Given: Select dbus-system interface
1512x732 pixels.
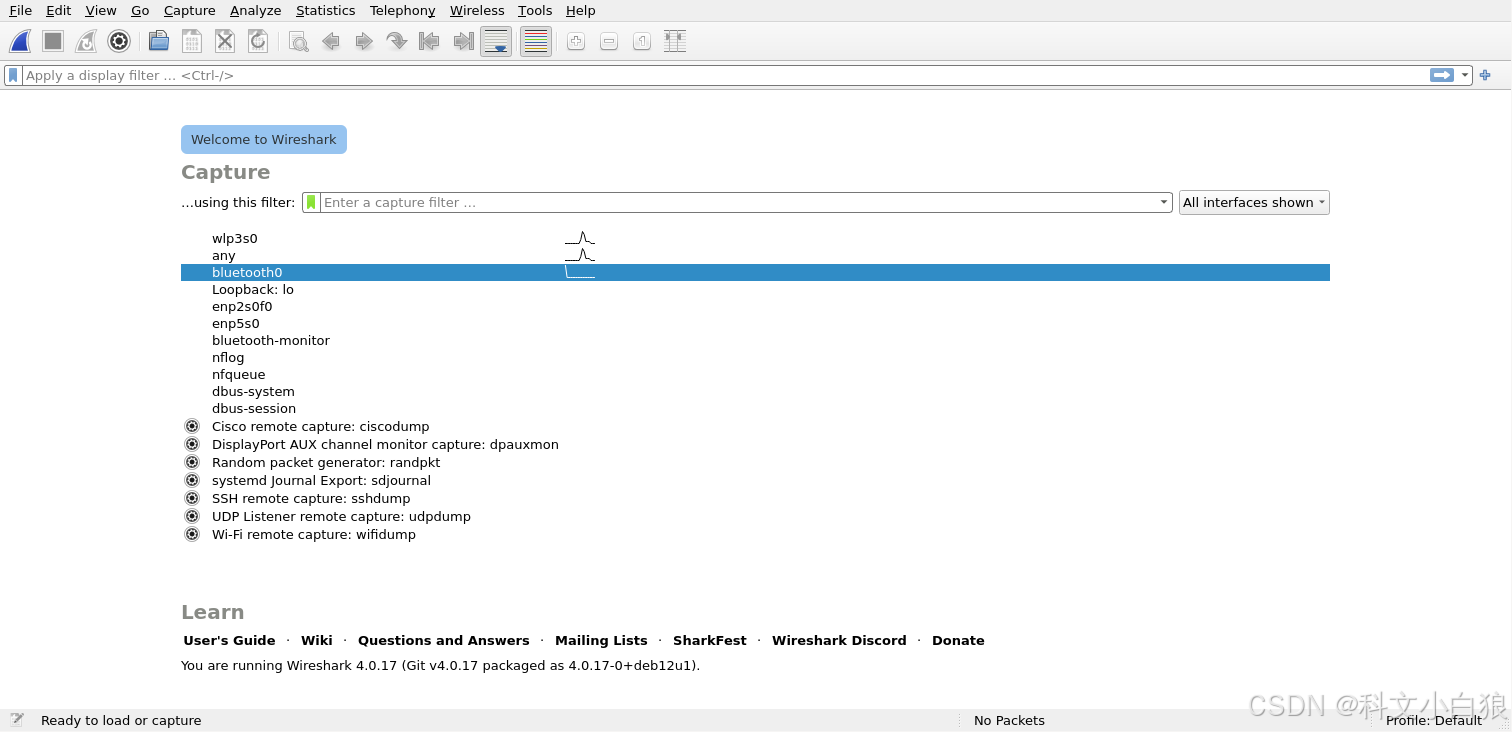Looking at the screenshot, I should pyautogui.click(x=755, y=391).
